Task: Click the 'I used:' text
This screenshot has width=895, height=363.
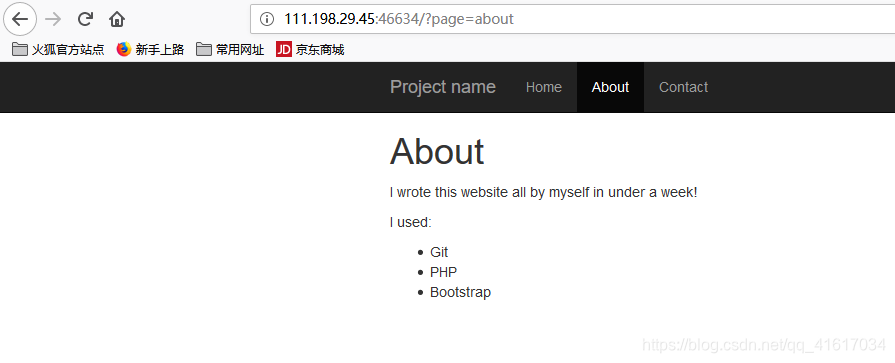Action: point(410,222)
